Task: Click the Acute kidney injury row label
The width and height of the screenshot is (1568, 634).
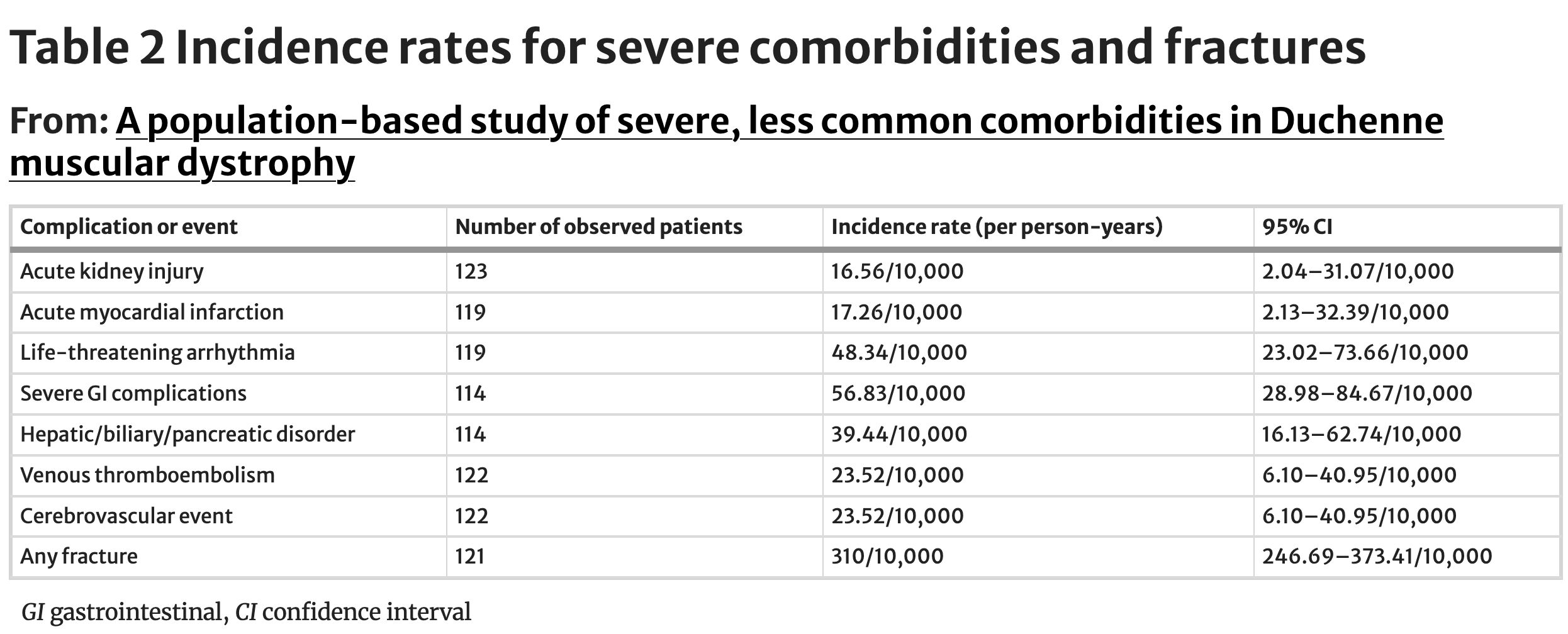Action: 112,272
